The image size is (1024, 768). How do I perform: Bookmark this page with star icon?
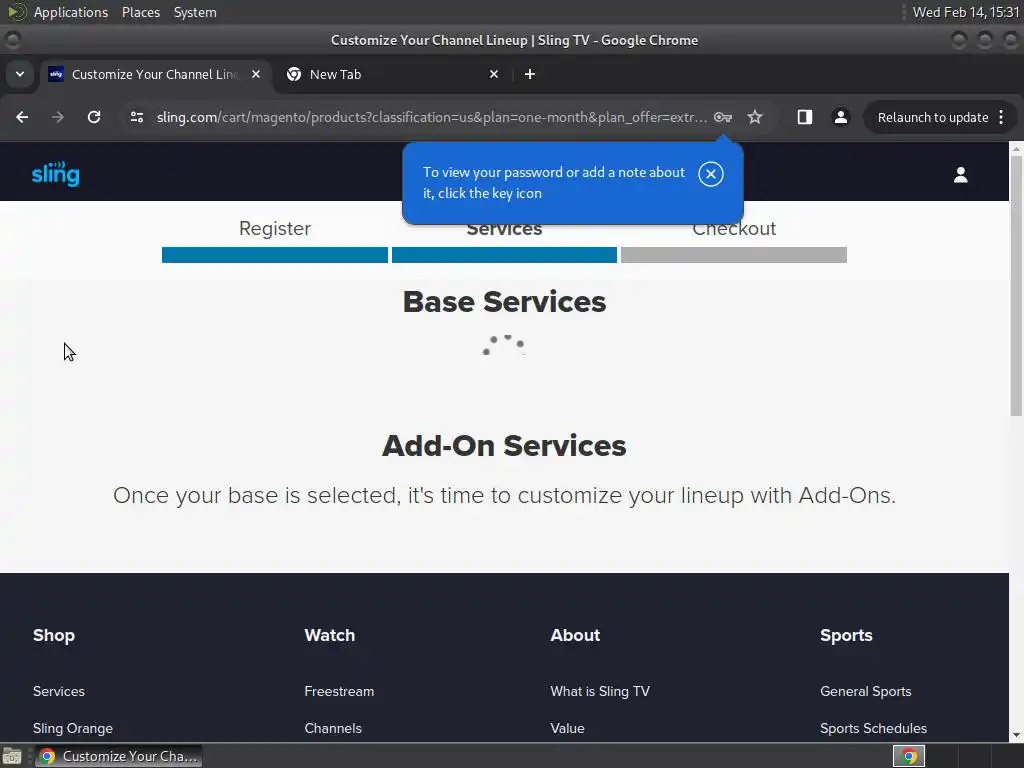755,117
